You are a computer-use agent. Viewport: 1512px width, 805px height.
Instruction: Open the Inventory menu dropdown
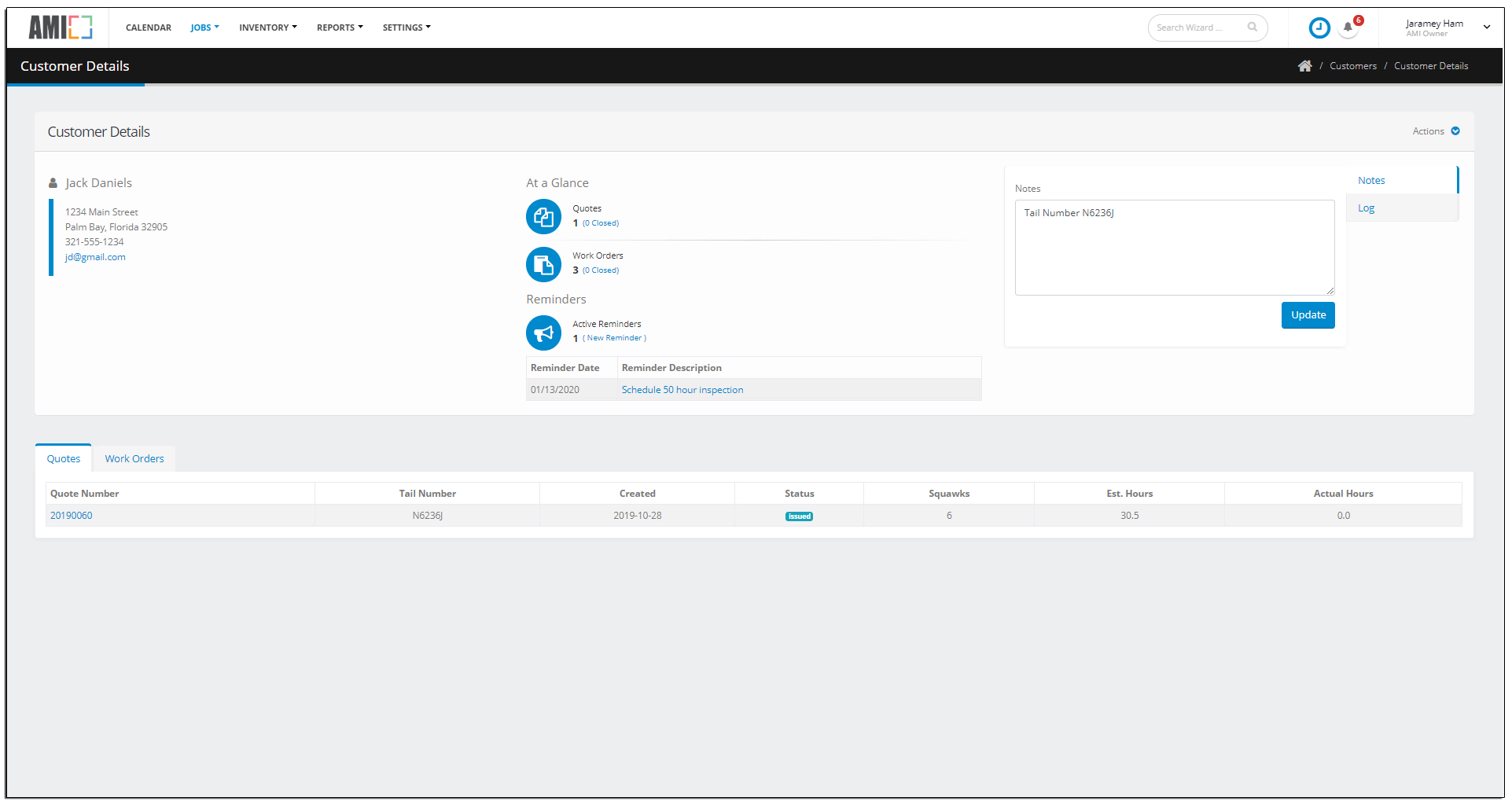tap(268, 28)
